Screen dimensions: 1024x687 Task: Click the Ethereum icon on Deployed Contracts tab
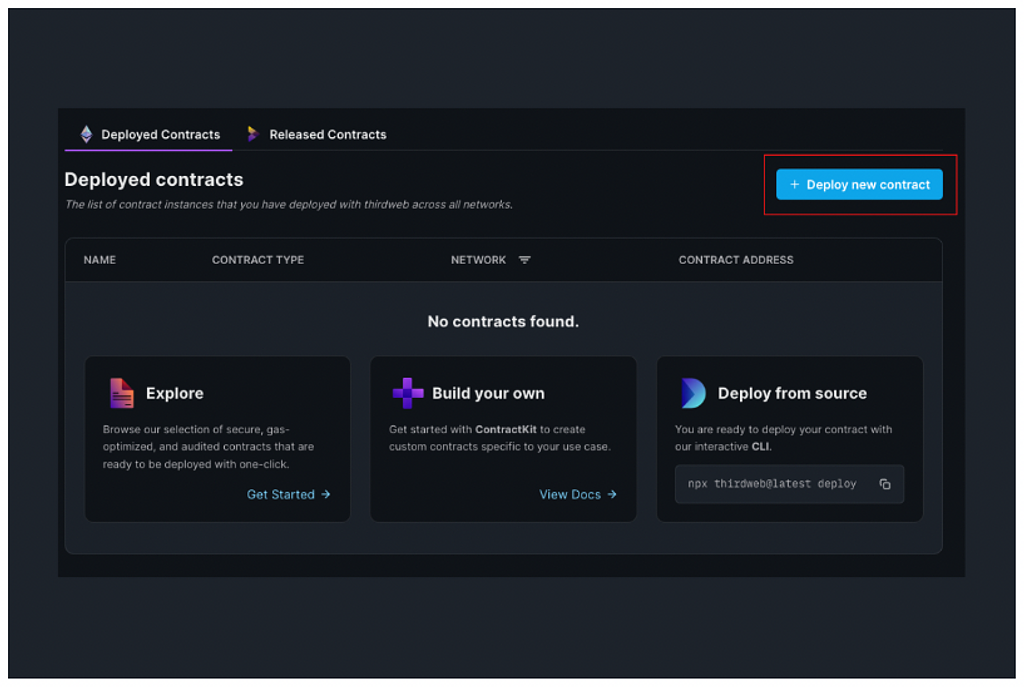[86, 134]
